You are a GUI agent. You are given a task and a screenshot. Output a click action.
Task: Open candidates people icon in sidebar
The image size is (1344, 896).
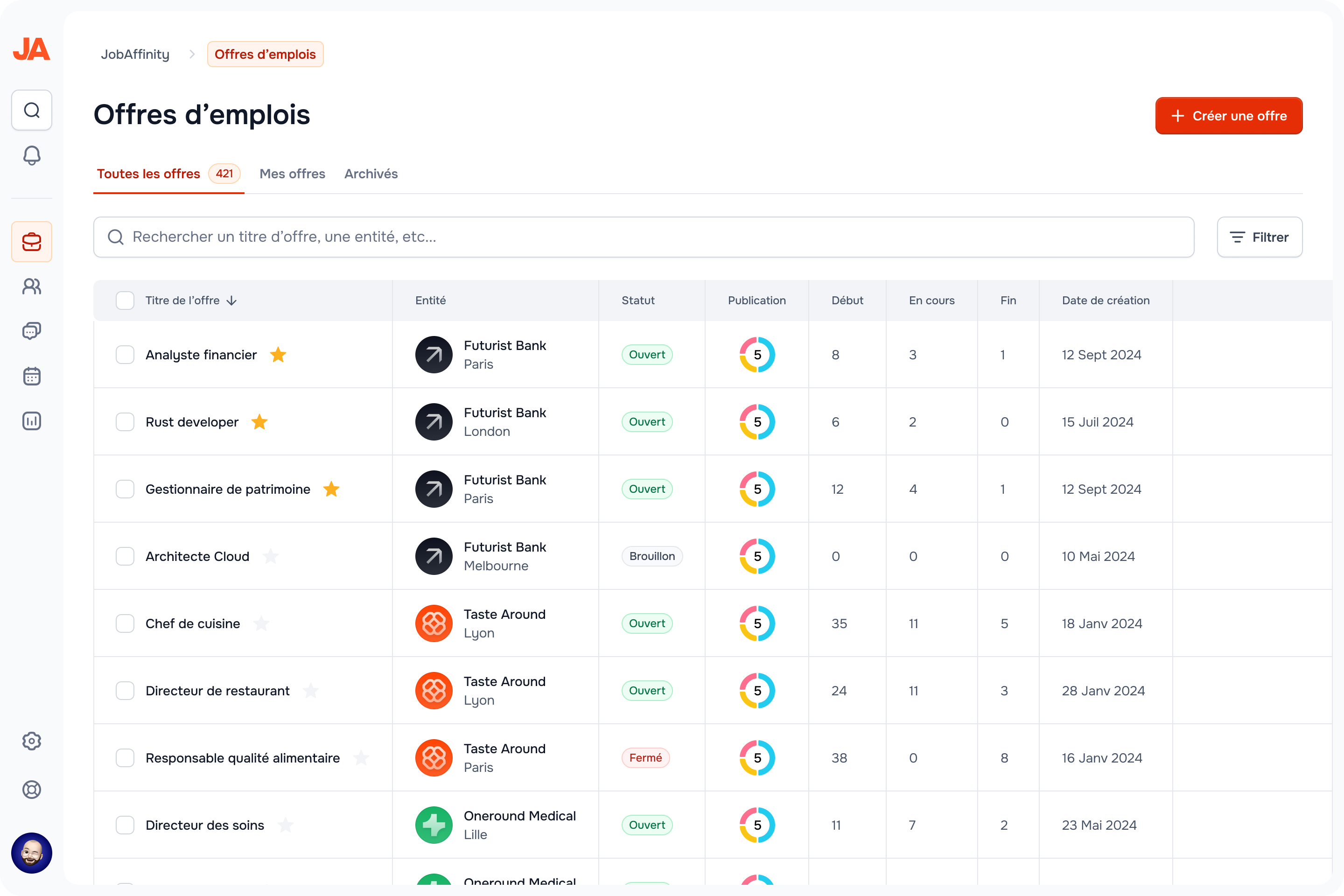[x=31, y=286]
